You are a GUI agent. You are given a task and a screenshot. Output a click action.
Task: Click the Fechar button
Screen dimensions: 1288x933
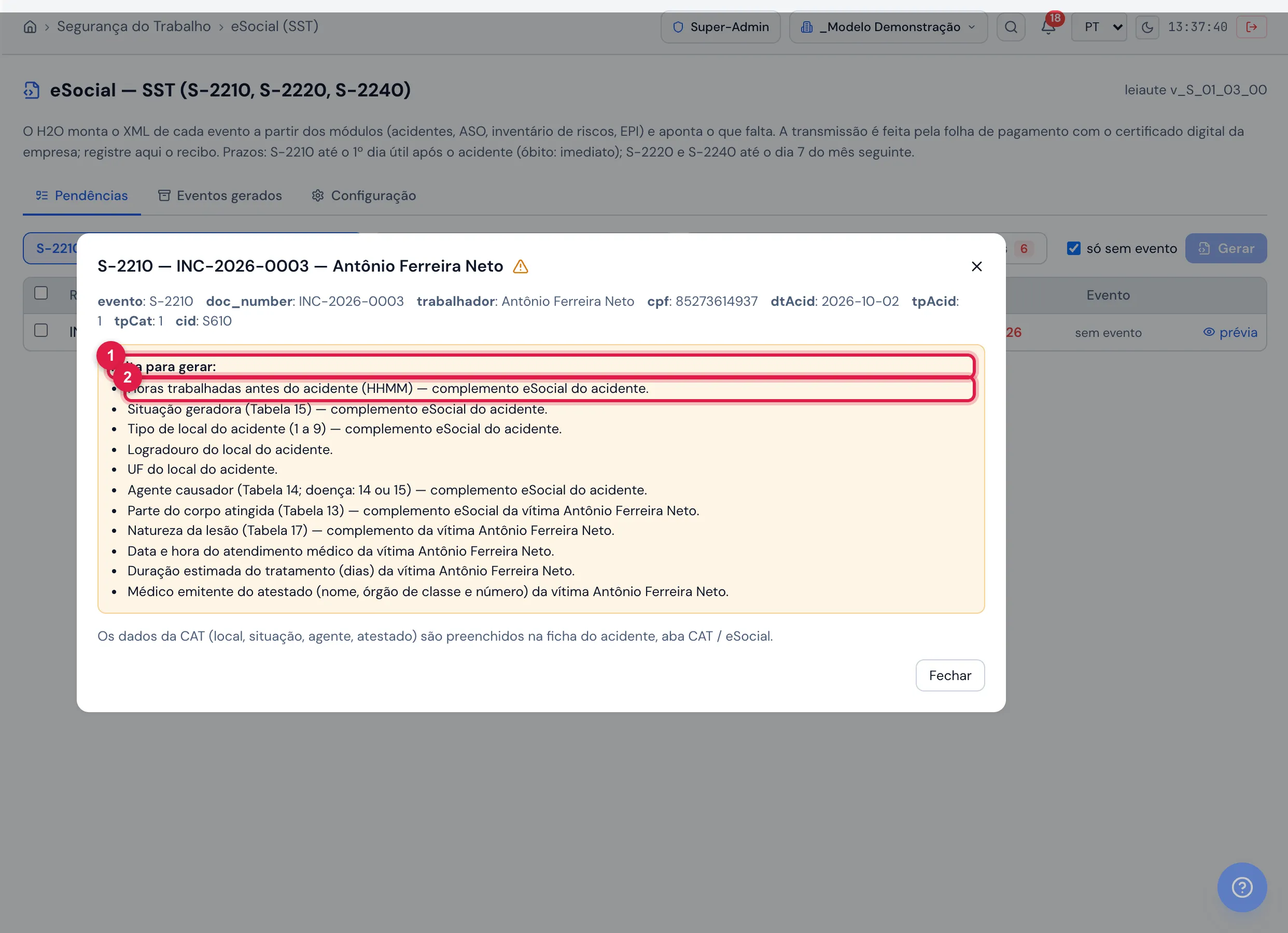[949, 675]
